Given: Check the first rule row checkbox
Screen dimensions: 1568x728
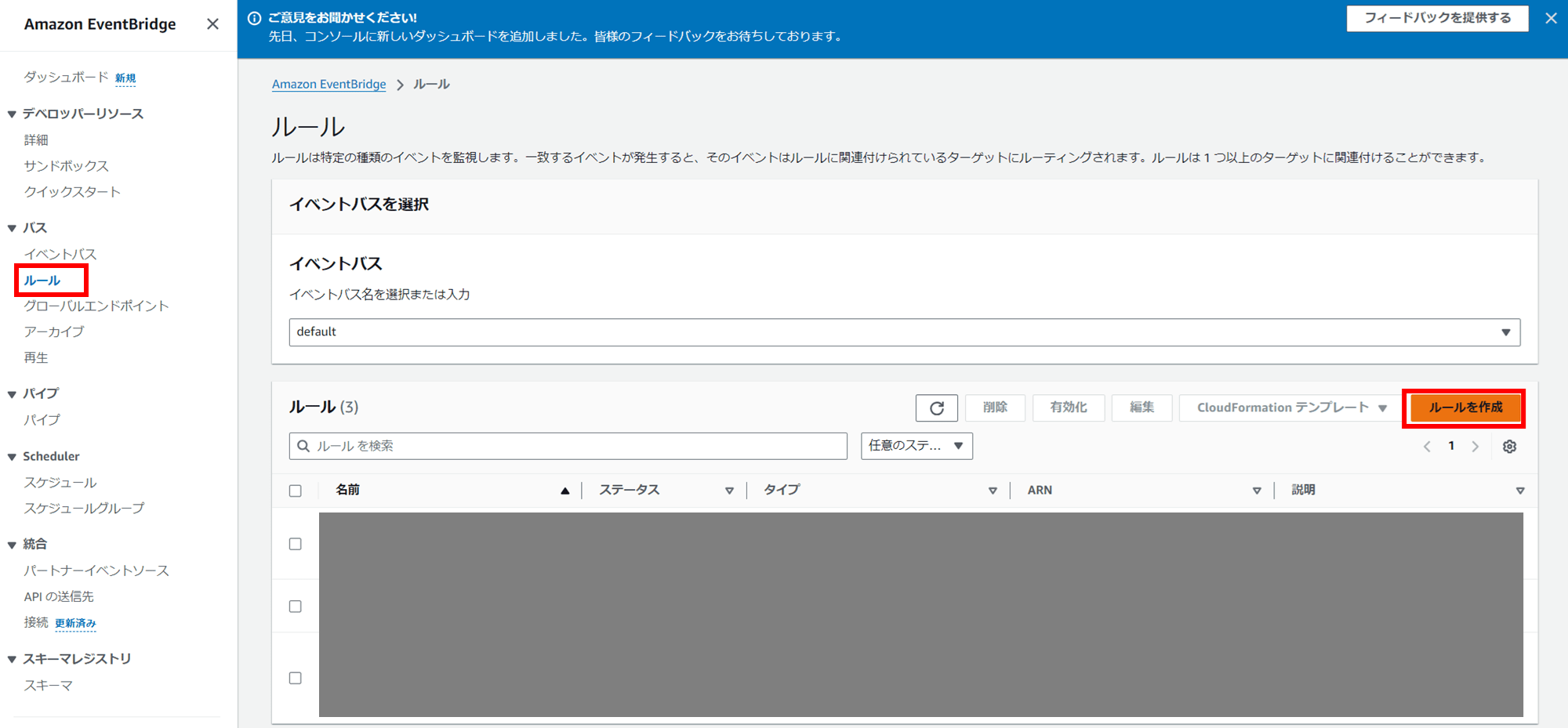Looking at the screenshot, I should tap(296, 544).
